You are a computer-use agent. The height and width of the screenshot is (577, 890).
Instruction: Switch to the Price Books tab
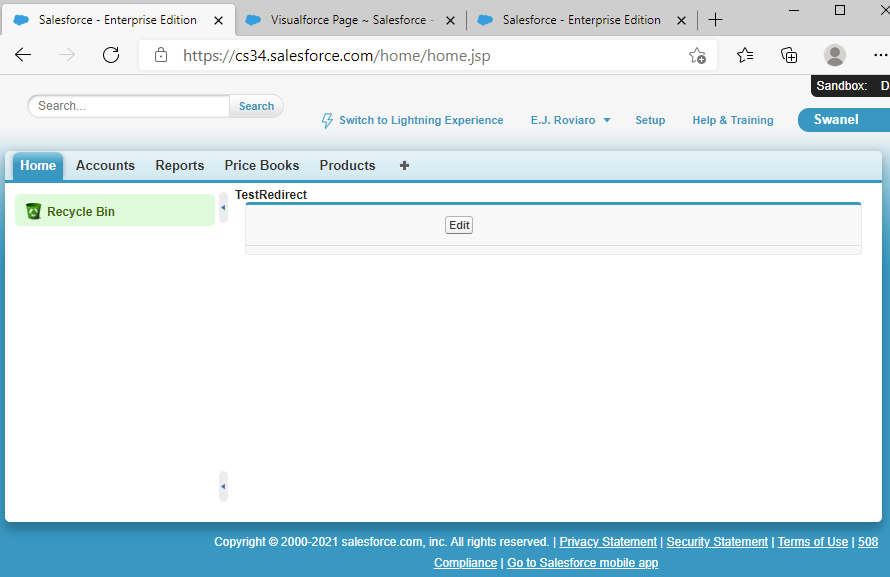point(261,166)
